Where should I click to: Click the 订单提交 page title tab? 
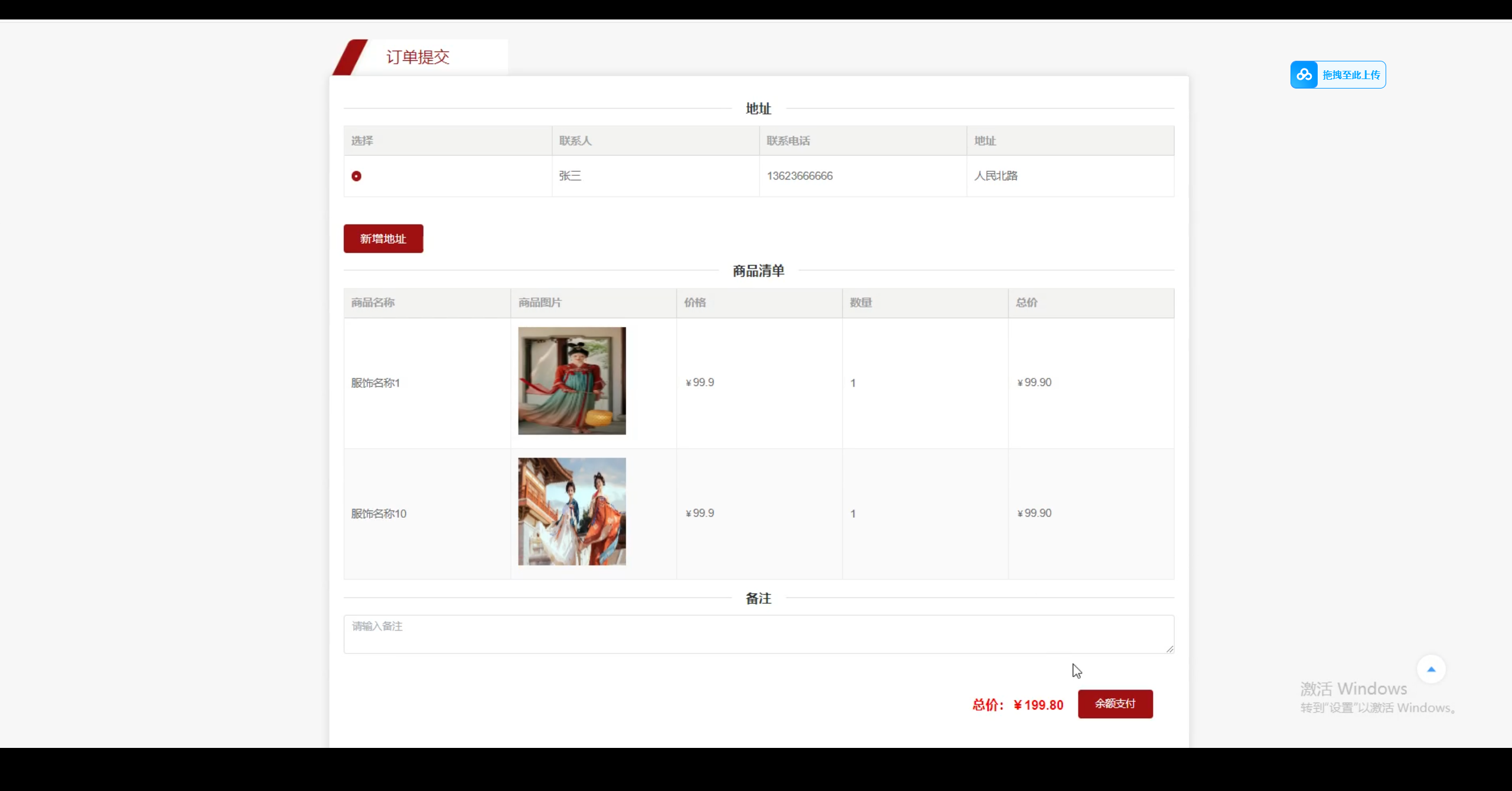[x=418, y=57]
